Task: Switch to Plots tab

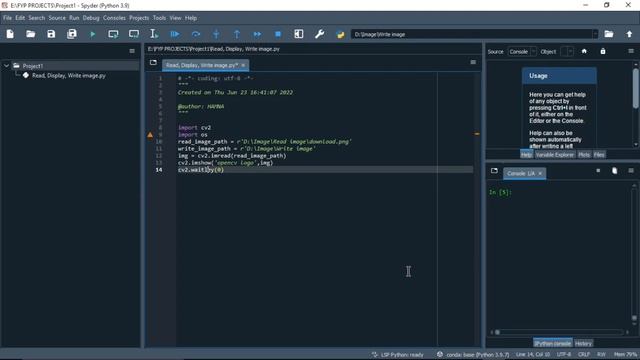Action: click(584, 155)
